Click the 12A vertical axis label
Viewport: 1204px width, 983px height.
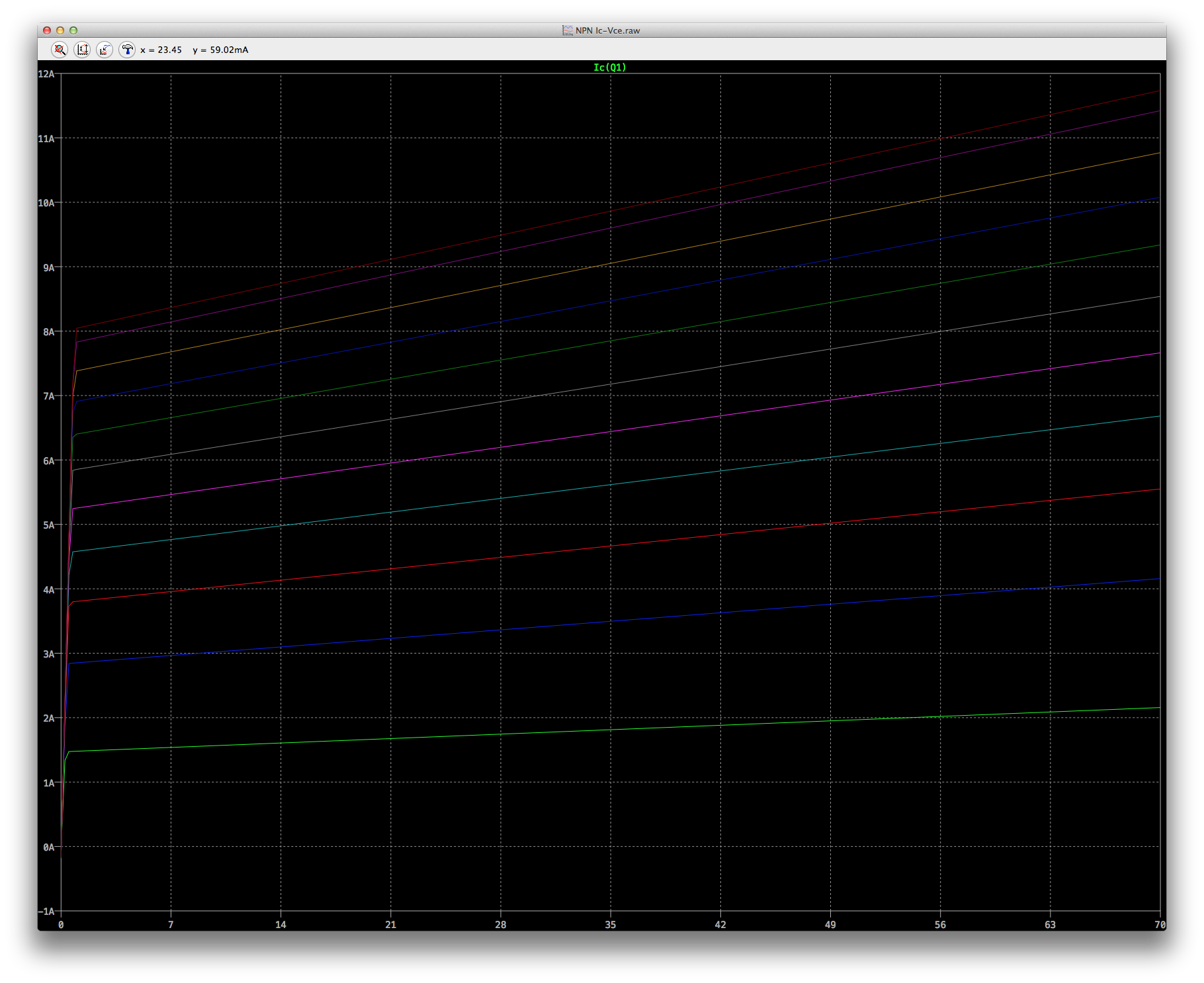[x=46, y=74]
